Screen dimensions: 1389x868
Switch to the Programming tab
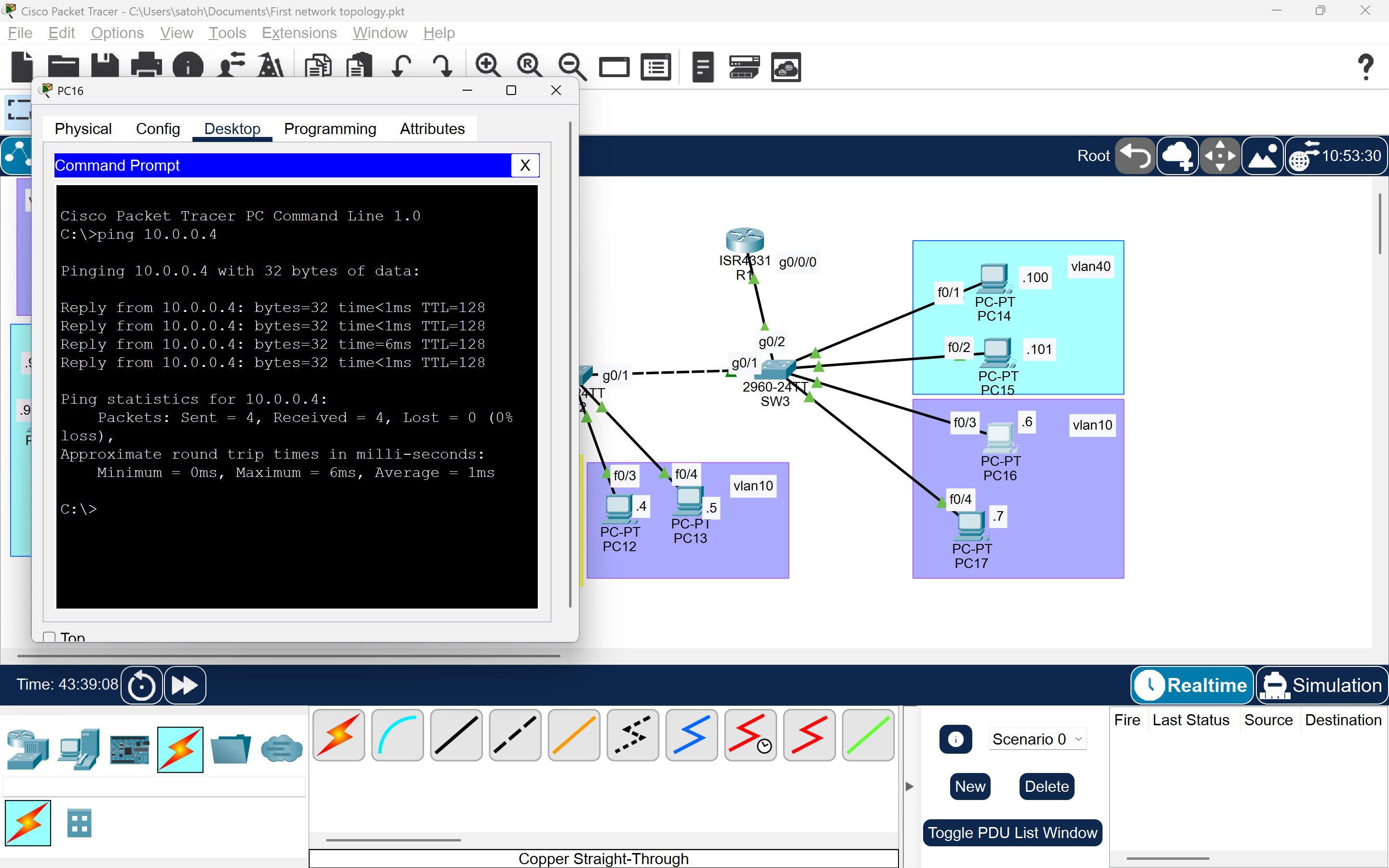330,129
